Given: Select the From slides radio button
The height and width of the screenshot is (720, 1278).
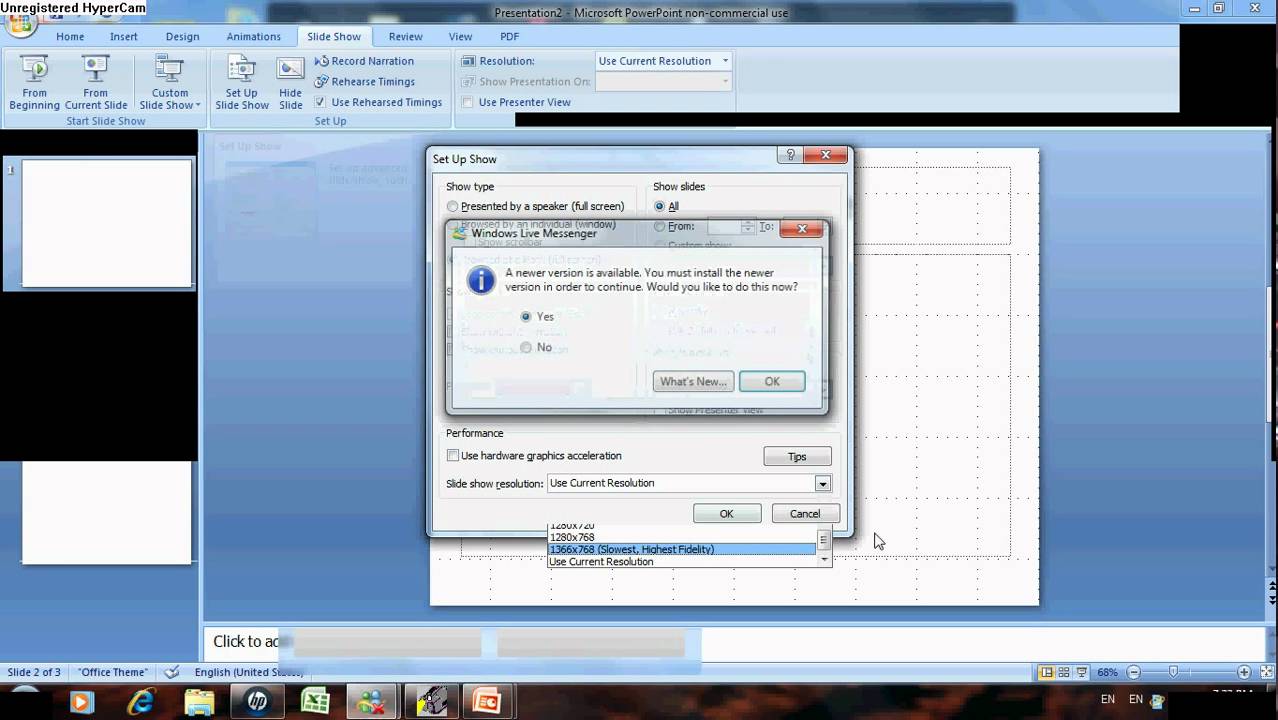Looking at the screenshot, I should click(x=659, y=227).
